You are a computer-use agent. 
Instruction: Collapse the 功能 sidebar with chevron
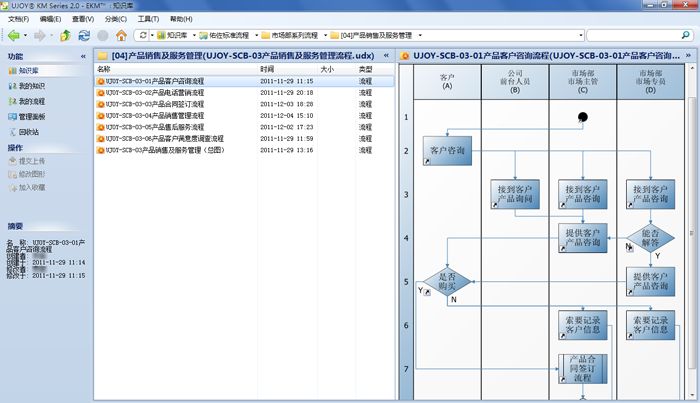point(83,56)
